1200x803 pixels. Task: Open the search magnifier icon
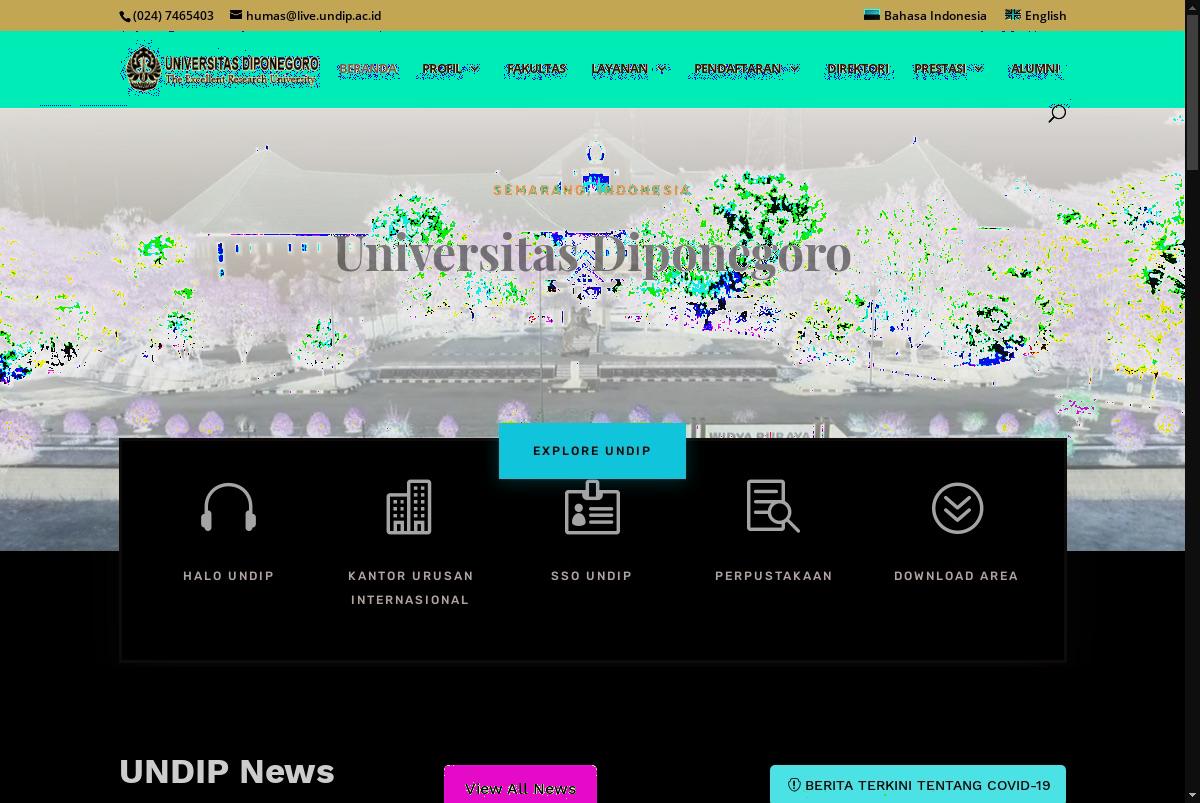pyautogui.click(x=1057, y=114)
